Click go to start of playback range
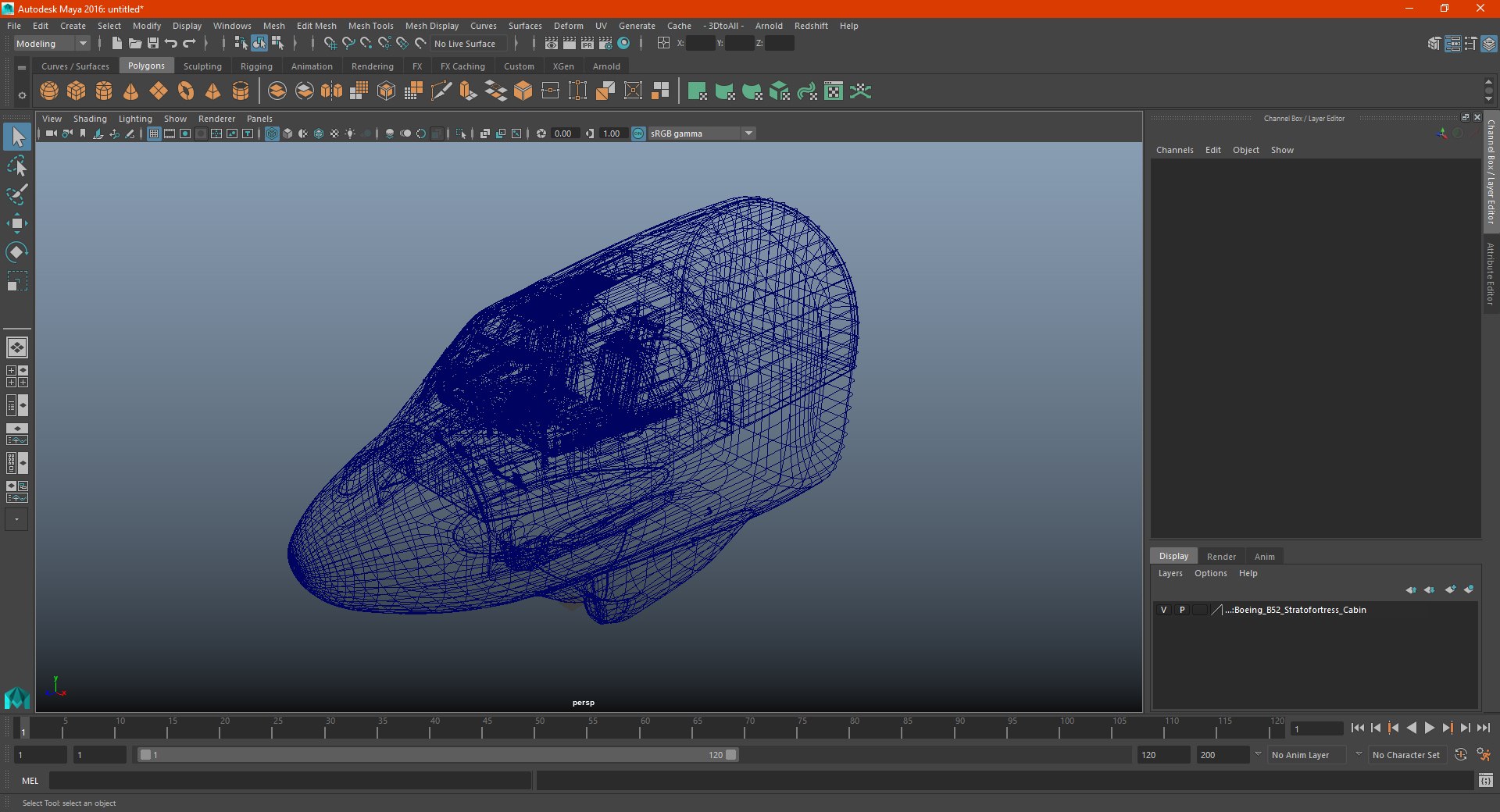 (1358, 728)
